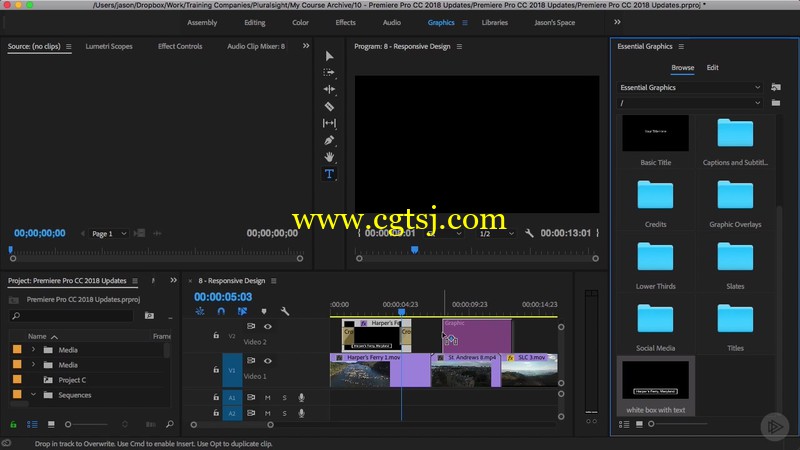
Task: Select the Ripple Edit tool
Action: point(329,89)
